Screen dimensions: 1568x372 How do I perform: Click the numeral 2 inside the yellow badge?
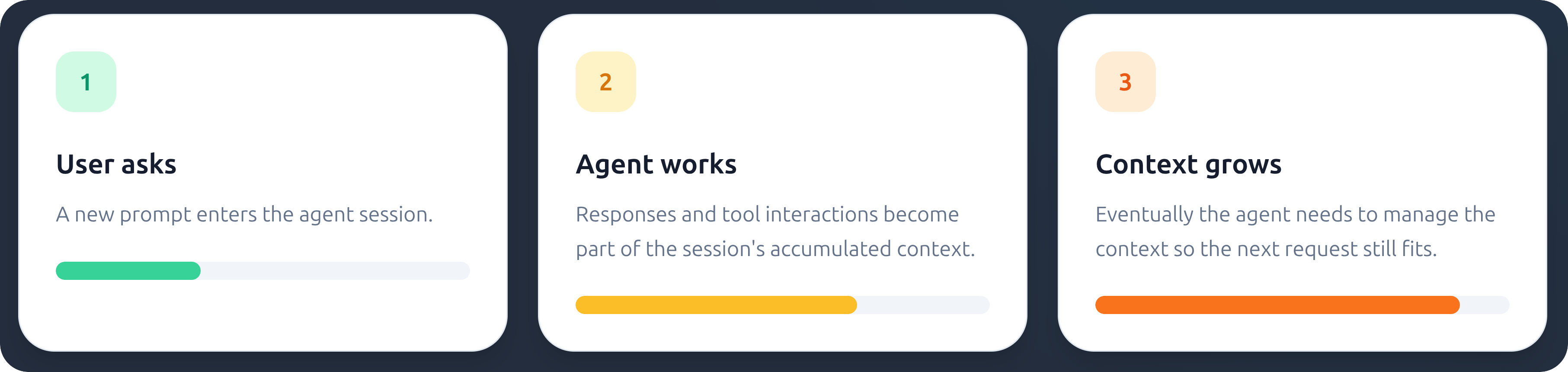[x=606, y=82]
